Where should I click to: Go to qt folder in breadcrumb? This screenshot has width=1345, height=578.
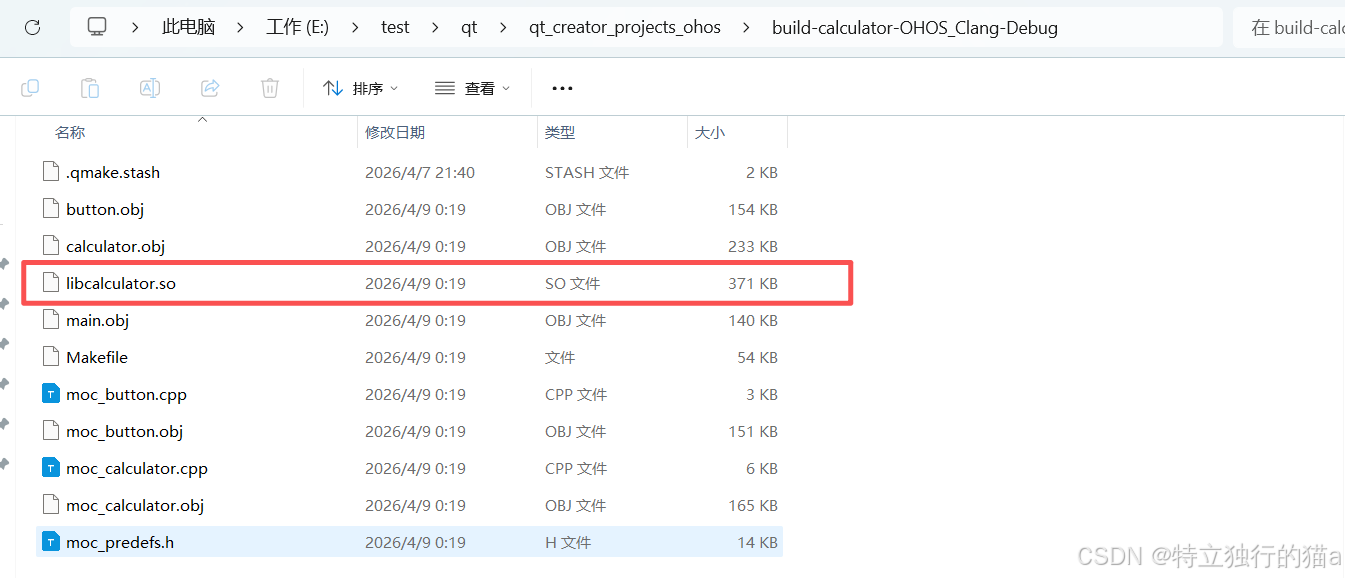(469, 27)
